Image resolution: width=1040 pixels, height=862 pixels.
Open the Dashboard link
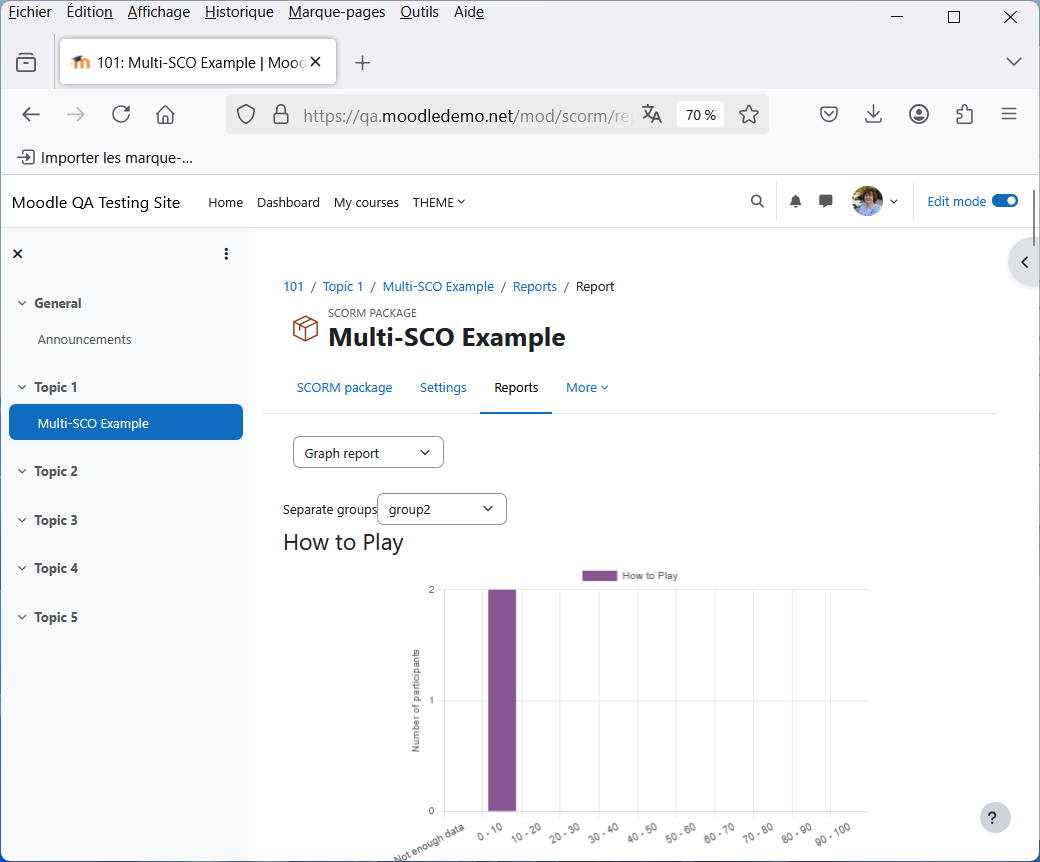coord(288,202)
